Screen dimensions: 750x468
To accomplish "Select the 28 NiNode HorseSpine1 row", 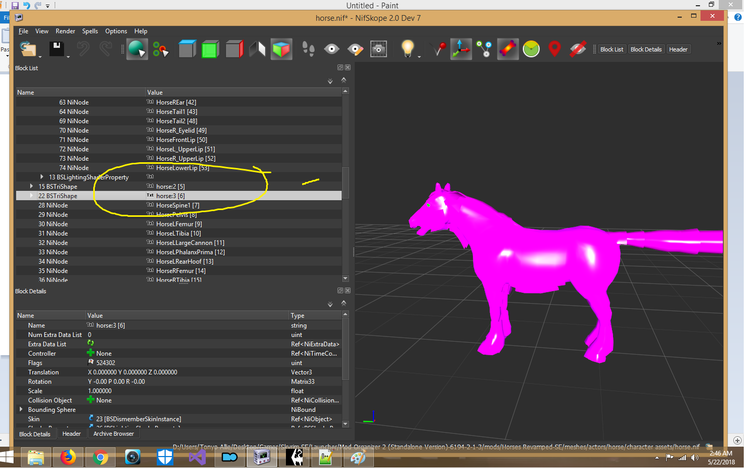I will click(x=179, y=205).
